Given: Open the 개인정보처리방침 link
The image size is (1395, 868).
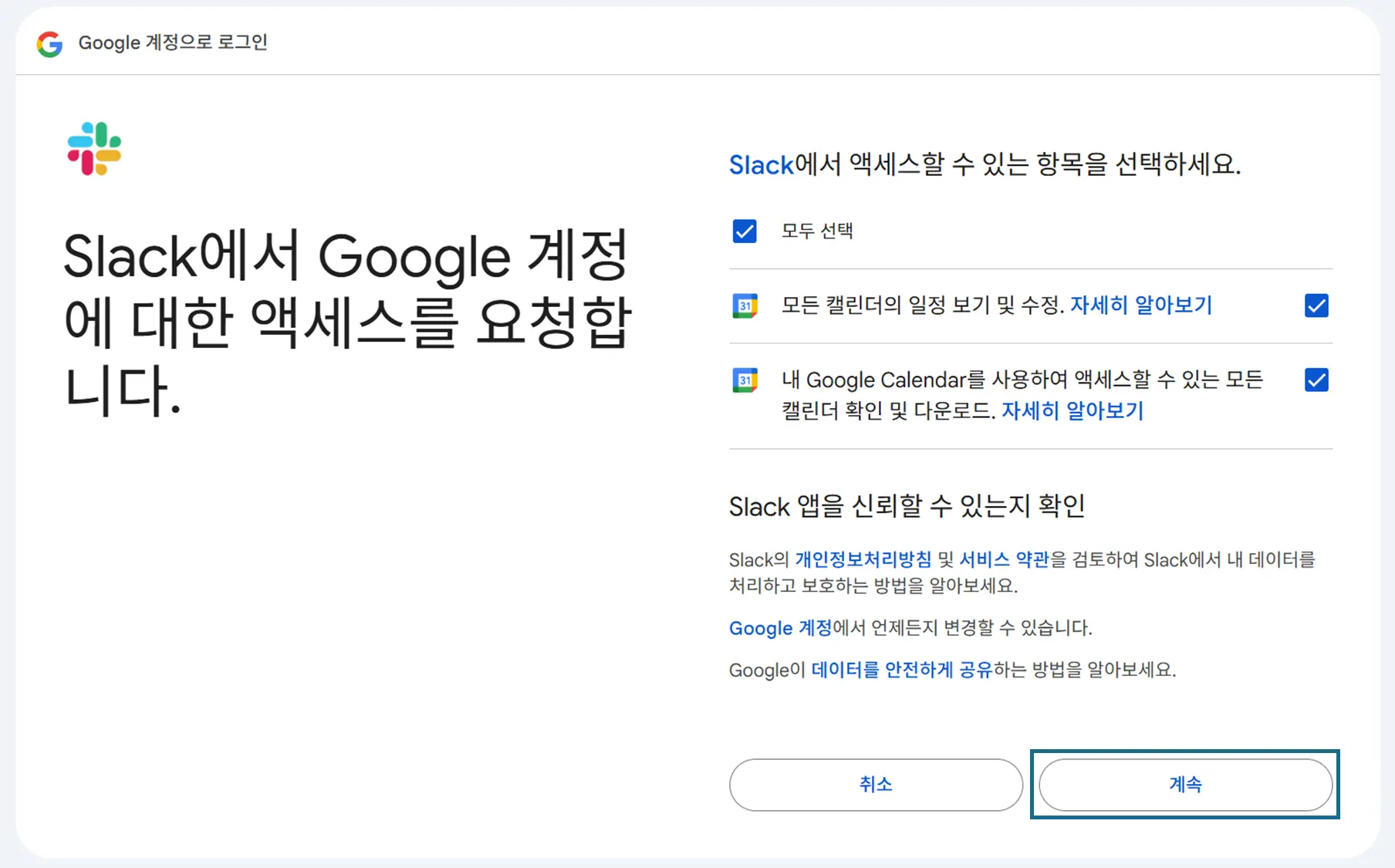Looking at the screenshot, I should pyautogui.click(x=863, y=559).
